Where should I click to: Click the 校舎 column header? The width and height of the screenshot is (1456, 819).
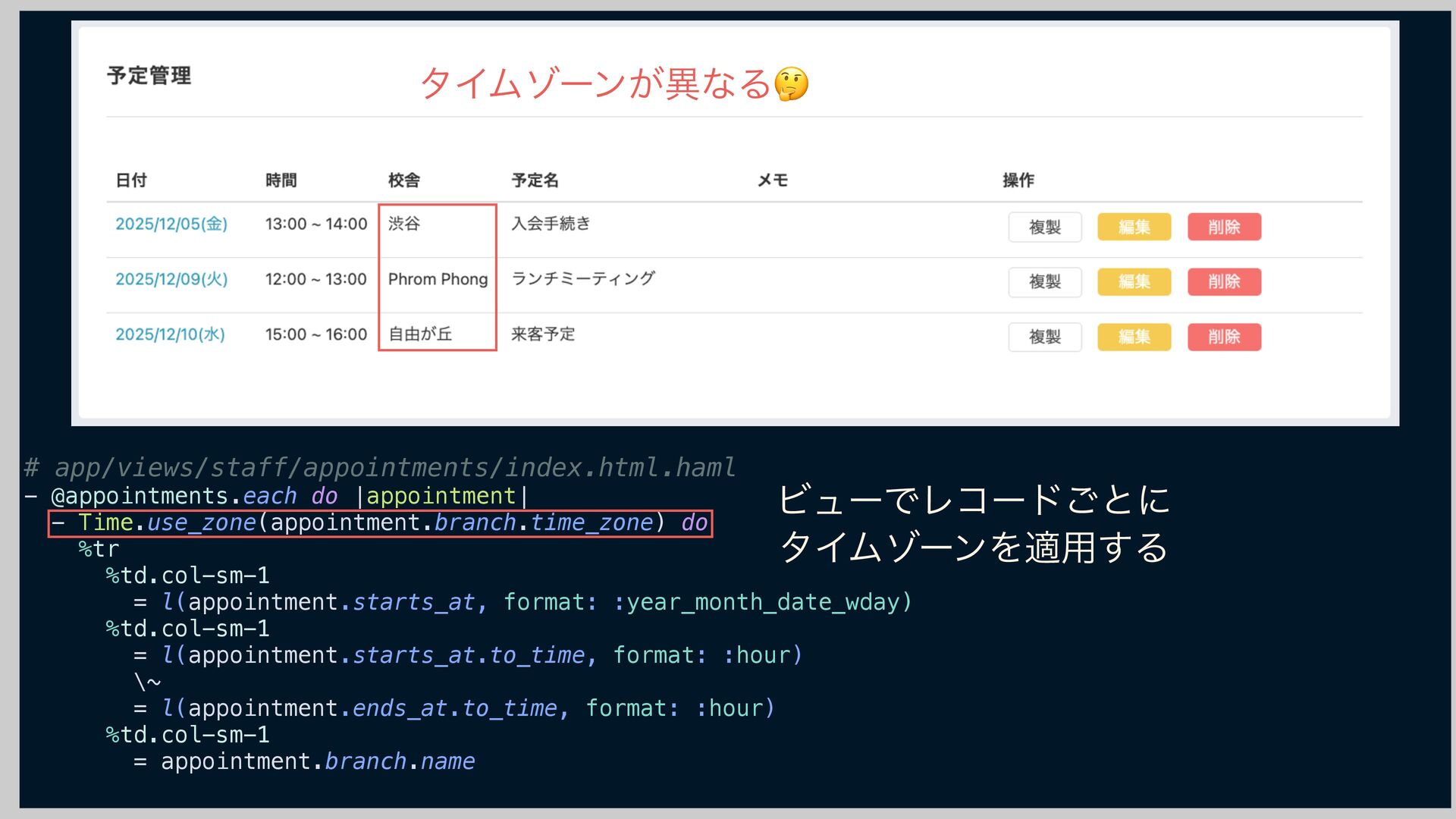click(x=403, y=180)
